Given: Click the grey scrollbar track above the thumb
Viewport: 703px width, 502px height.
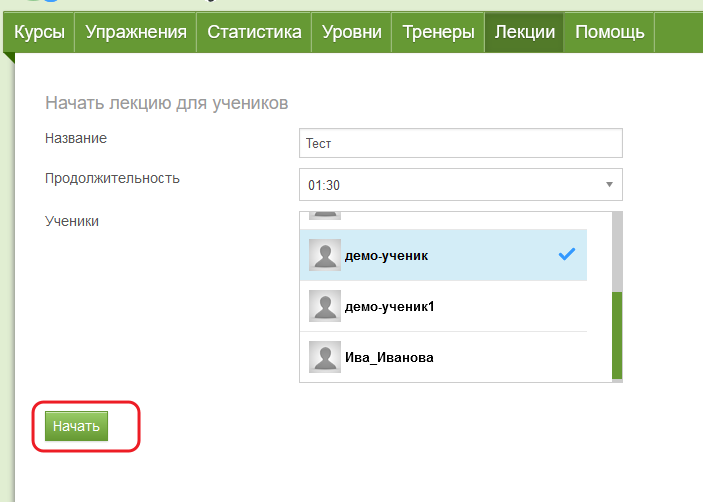Looking at the screenshot, I should pyautogui.click(x=617, y=250).
